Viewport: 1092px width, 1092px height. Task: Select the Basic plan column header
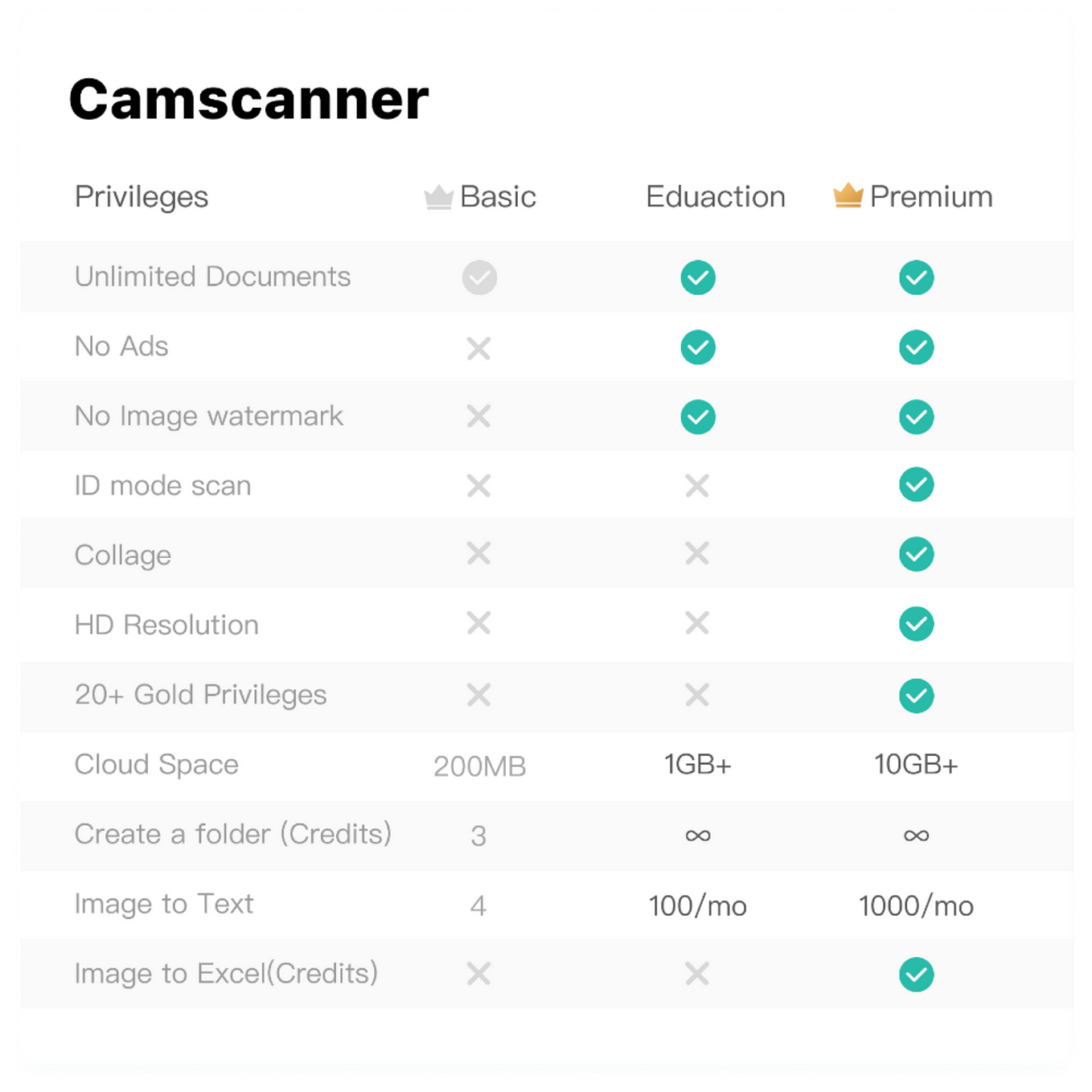click(x=481, y=197)
